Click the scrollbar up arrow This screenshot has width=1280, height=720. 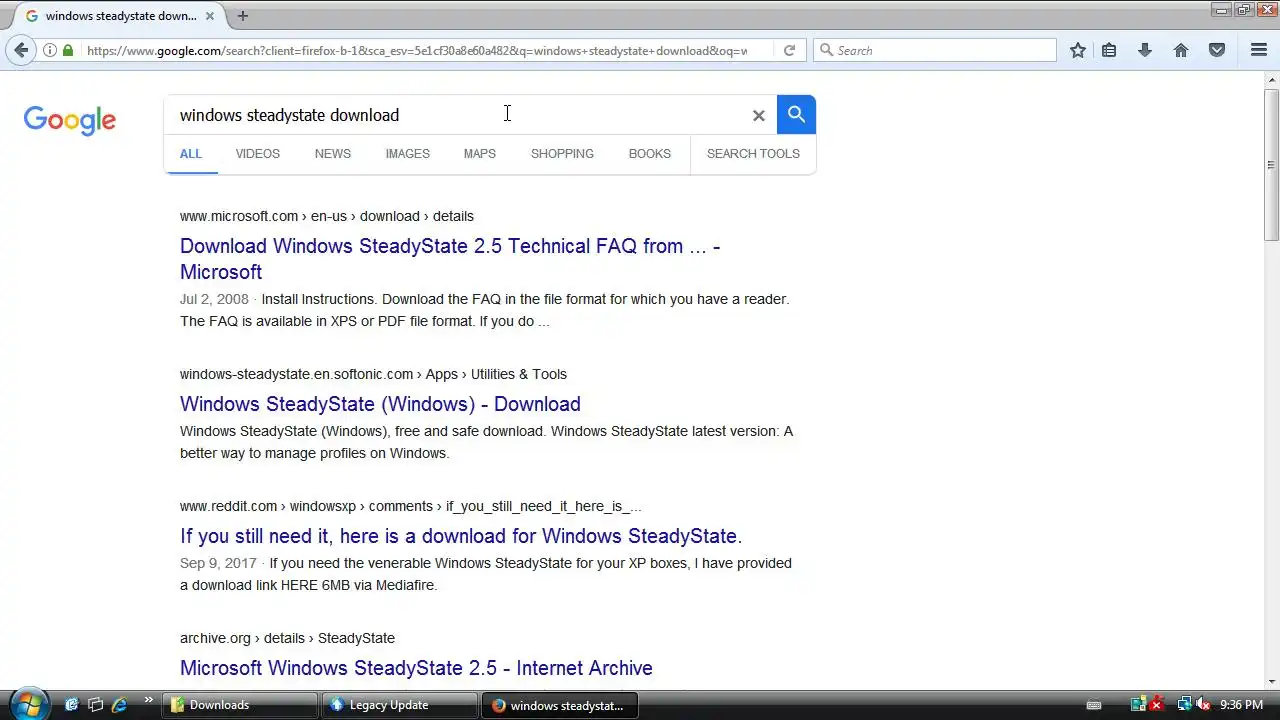(1272, 80)
